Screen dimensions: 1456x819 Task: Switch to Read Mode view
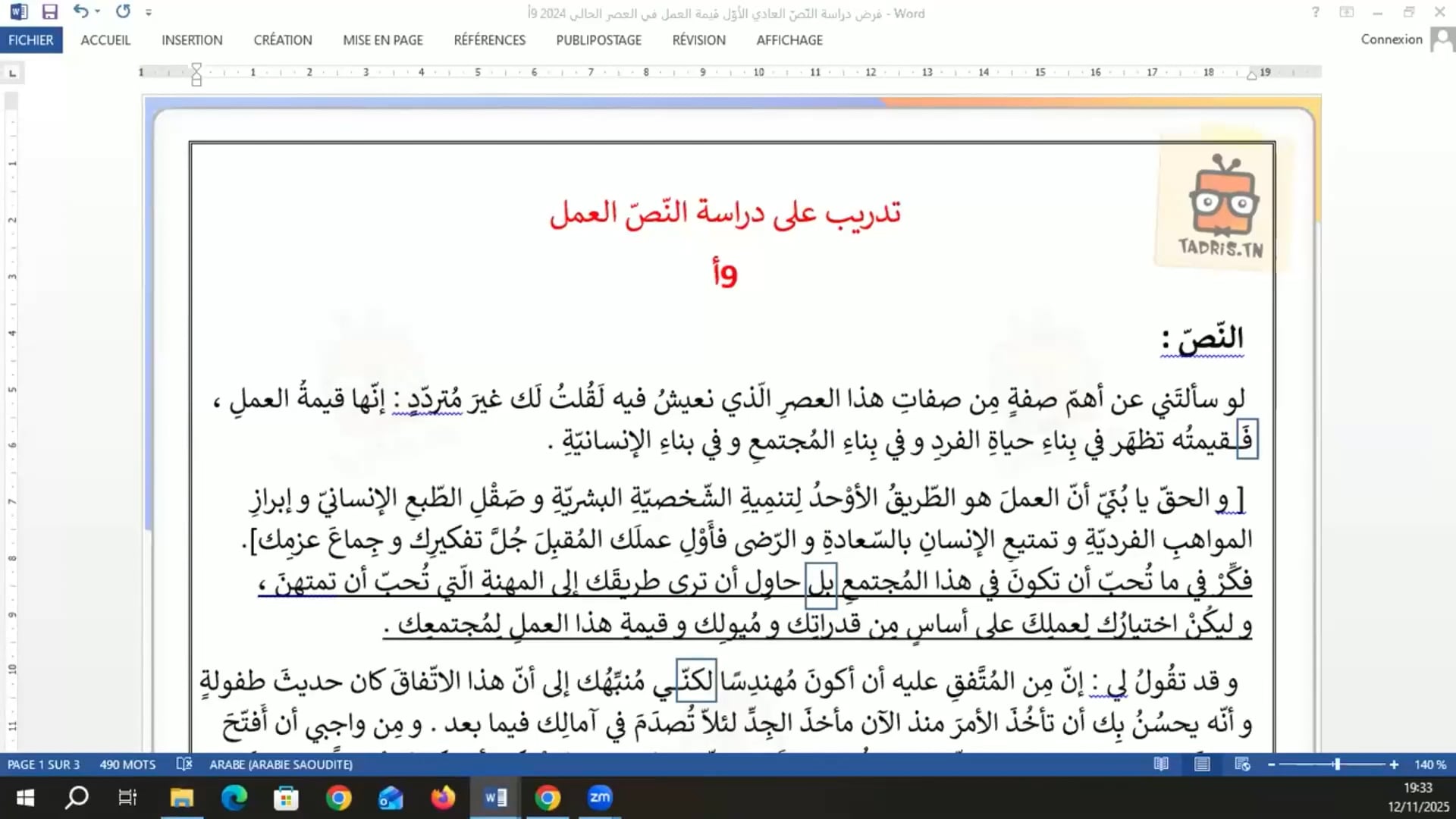(x=1161, y=764)
